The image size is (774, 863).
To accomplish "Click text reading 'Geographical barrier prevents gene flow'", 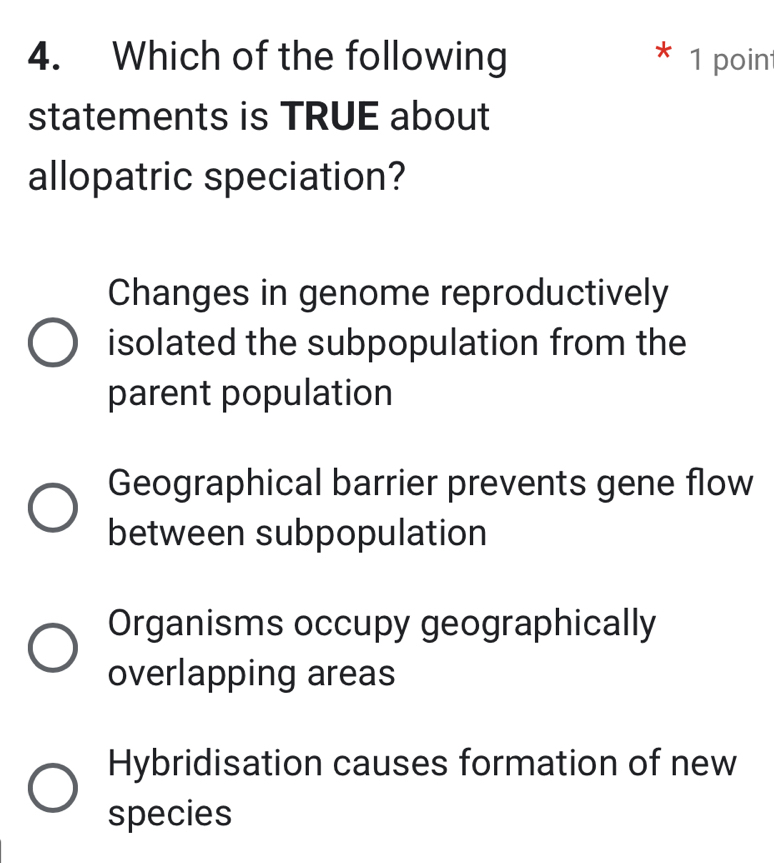I will [x=430, y=483].
